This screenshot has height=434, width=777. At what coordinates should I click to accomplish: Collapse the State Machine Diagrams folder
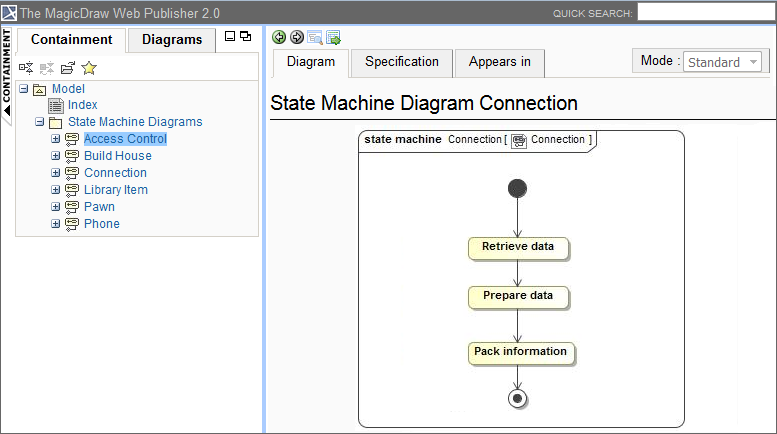(x=40, y=122)
